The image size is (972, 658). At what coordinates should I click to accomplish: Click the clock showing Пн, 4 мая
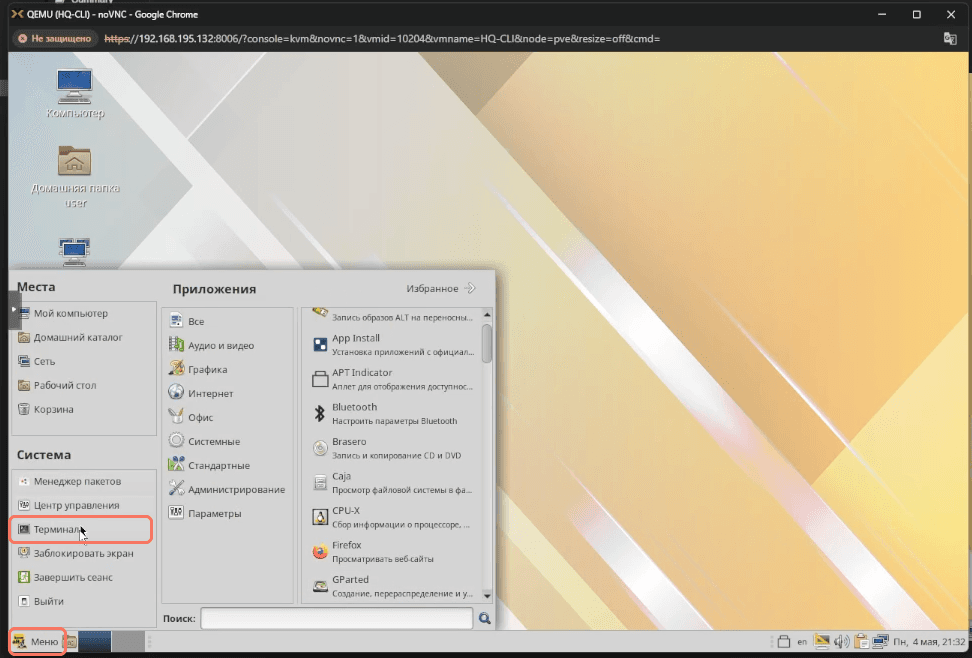click(x=929, y=642)
